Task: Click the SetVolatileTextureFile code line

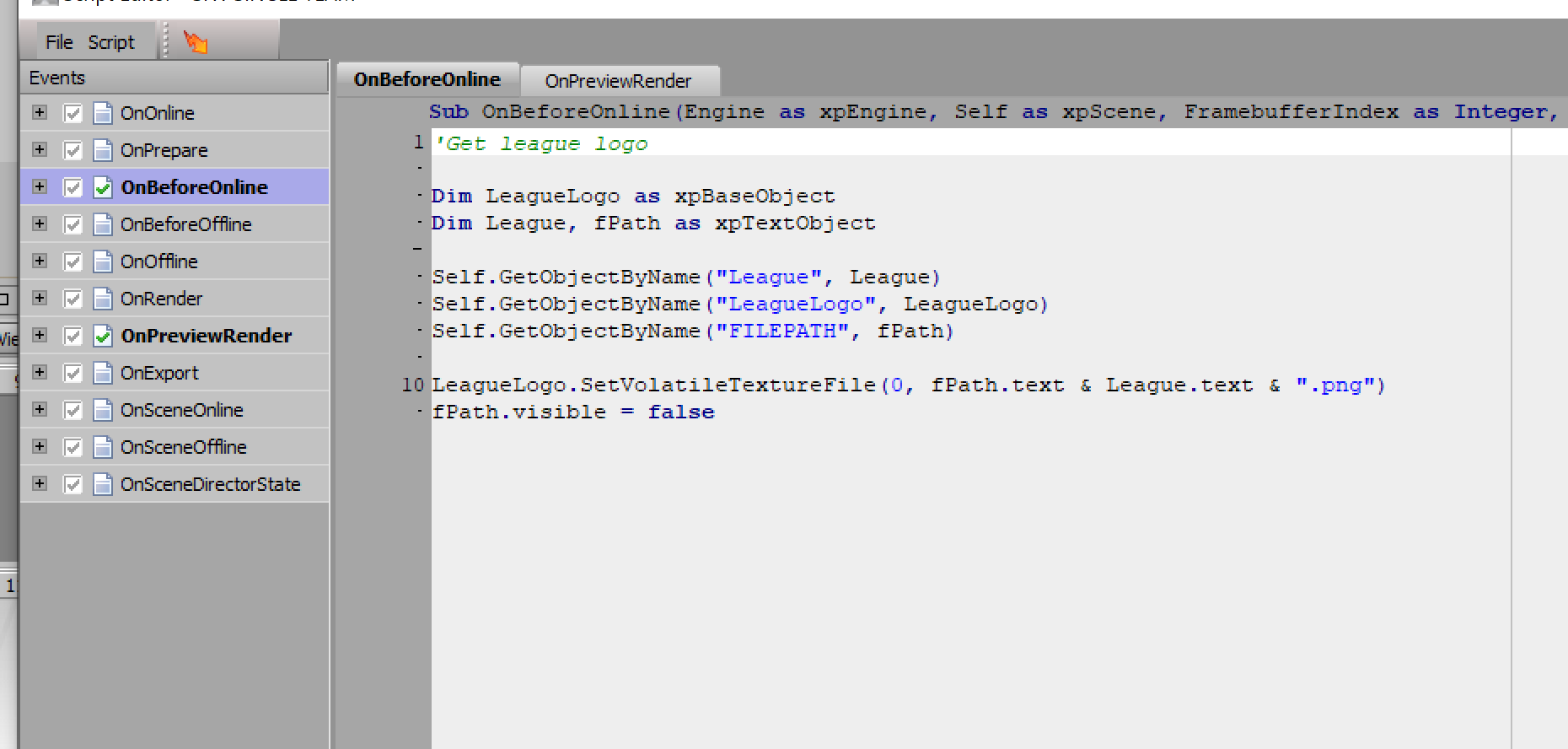Action: (x=909, y=385)
